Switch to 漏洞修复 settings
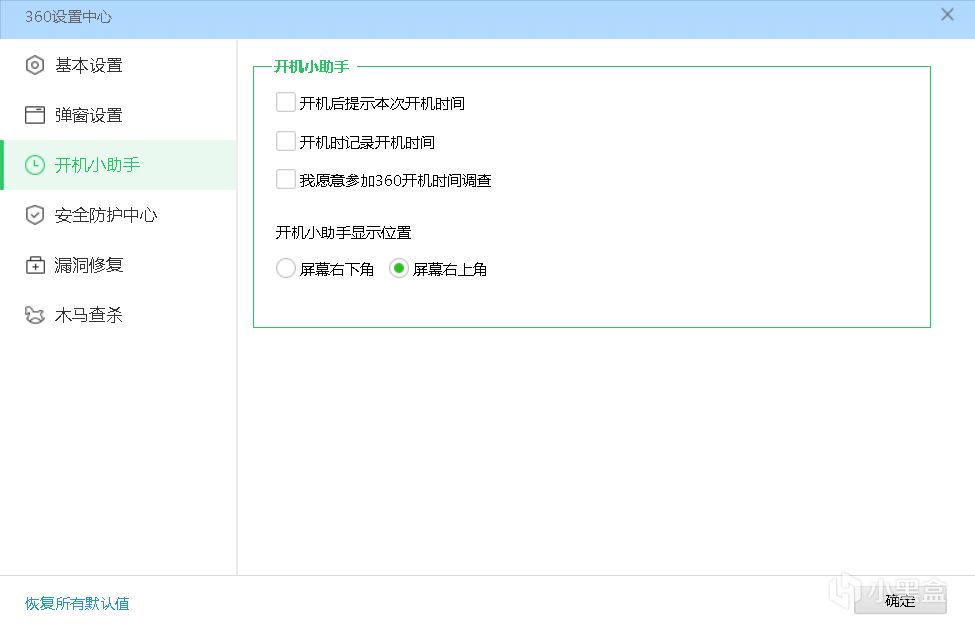 click(x=118, y=265)
